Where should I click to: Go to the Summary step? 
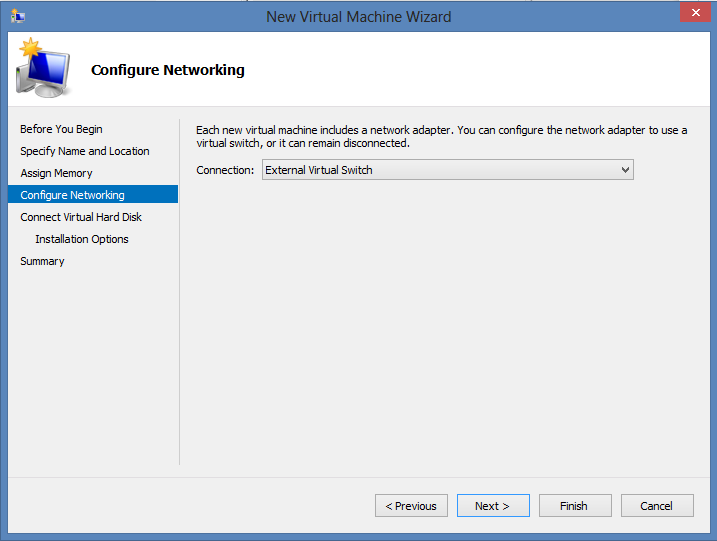42,261
